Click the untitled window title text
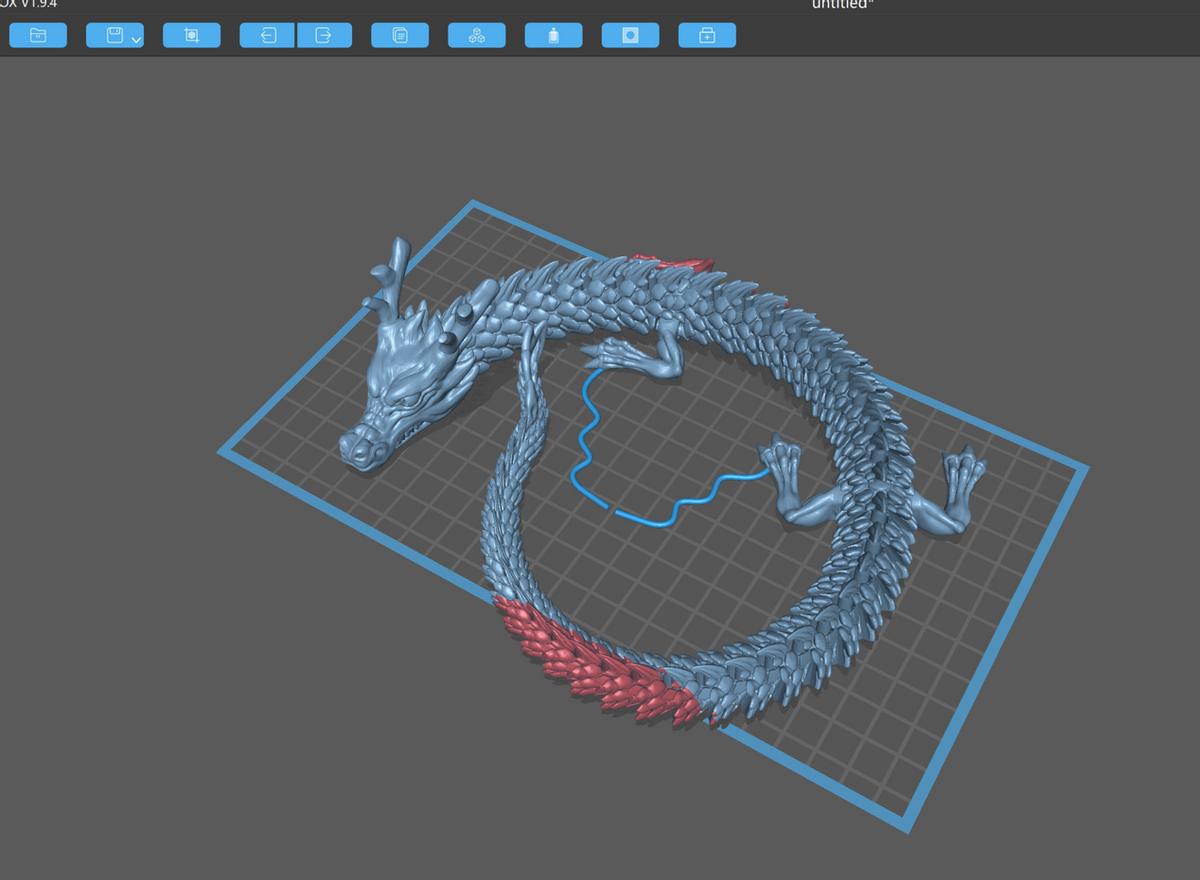Viewport: 1200px width, 880px height. (840, 5)
